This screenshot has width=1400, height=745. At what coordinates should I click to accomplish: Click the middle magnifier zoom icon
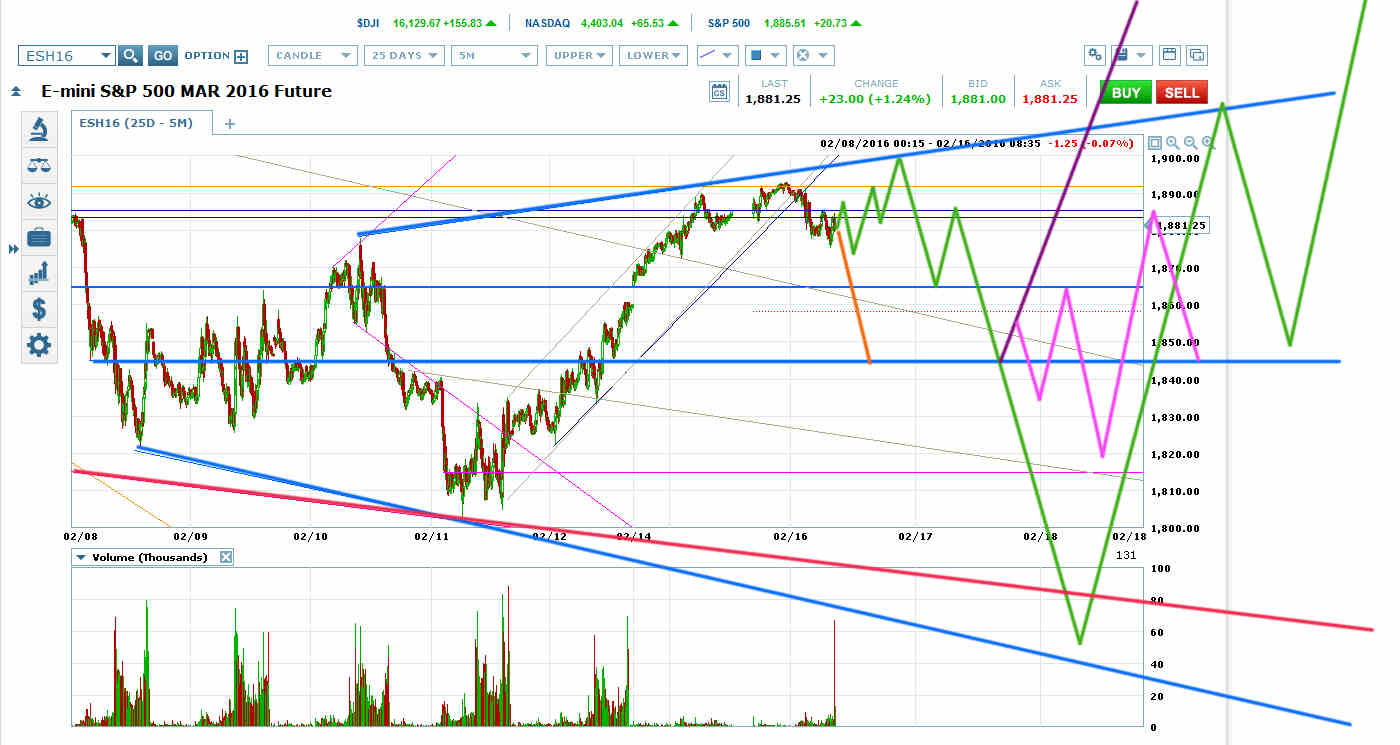coord(1190,143)
